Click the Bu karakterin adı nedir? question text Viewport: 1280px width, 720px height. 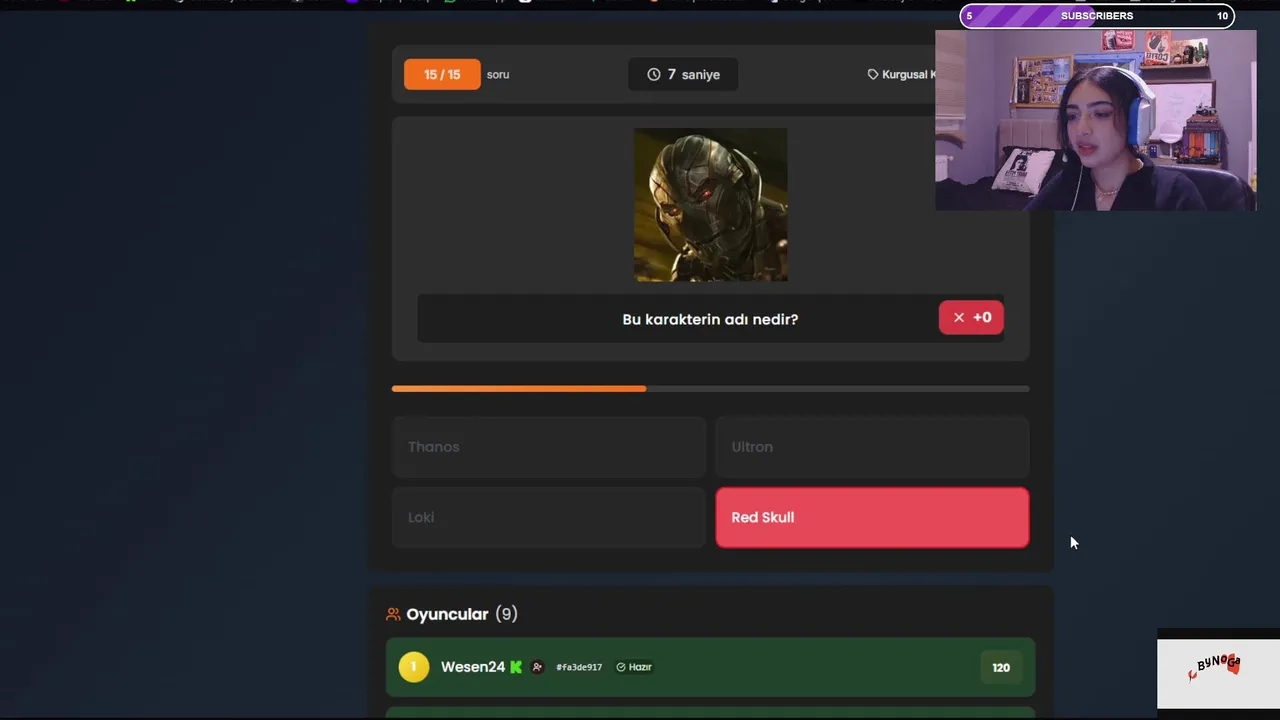[x=710, y=319]
